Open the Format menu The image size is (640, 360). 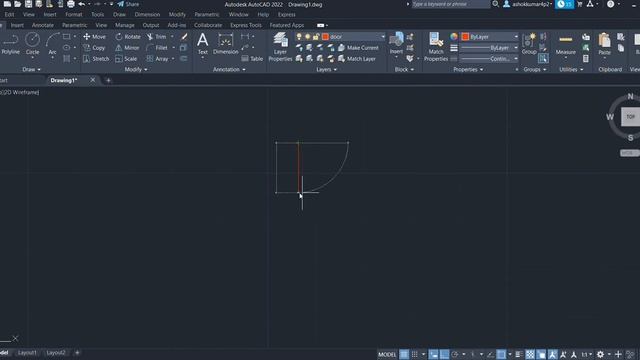pyautogui.click(x=73, y=14)
